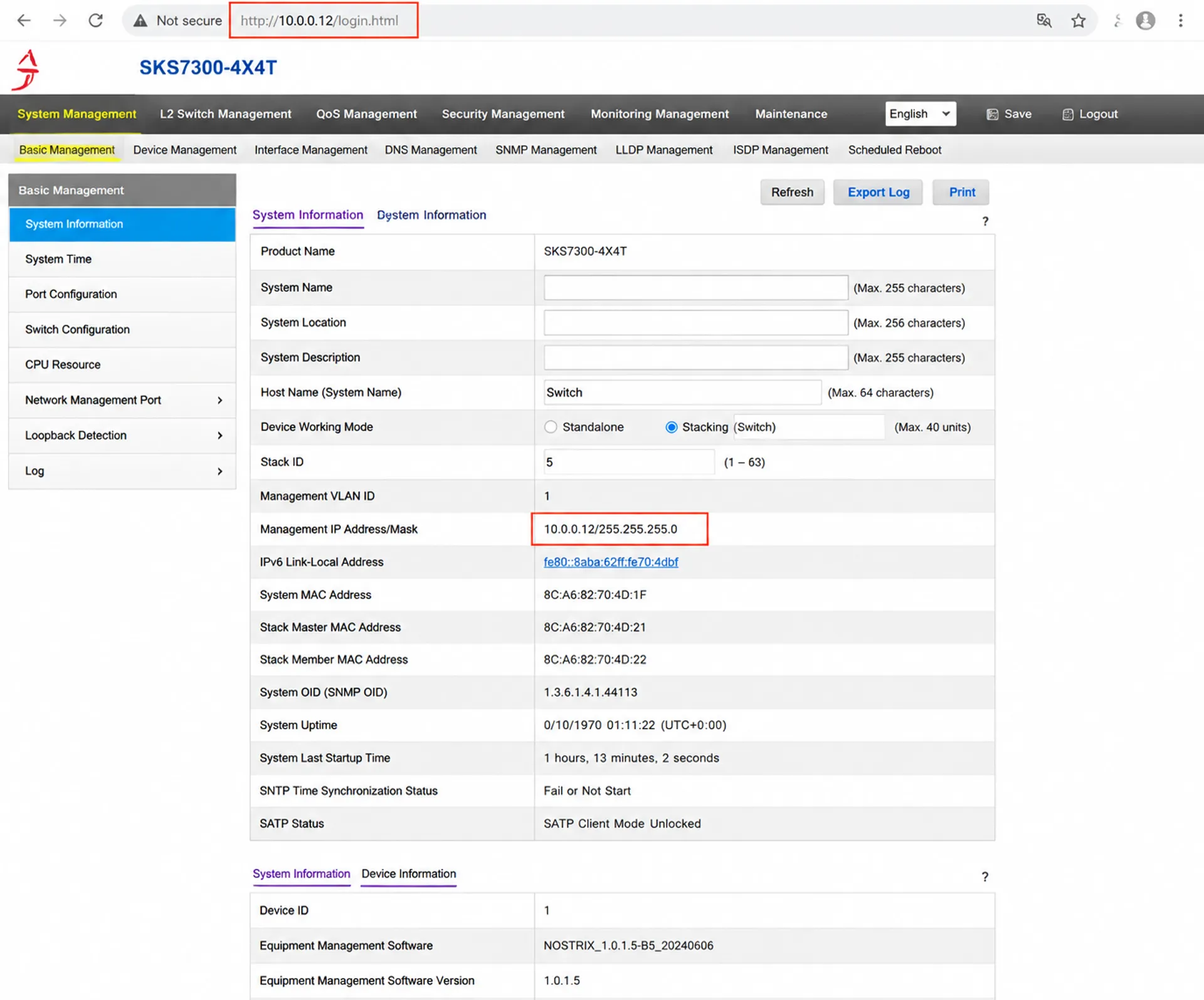Click the browser address bar URL
Screen dimensions: 1204x1000
point(320,21)
